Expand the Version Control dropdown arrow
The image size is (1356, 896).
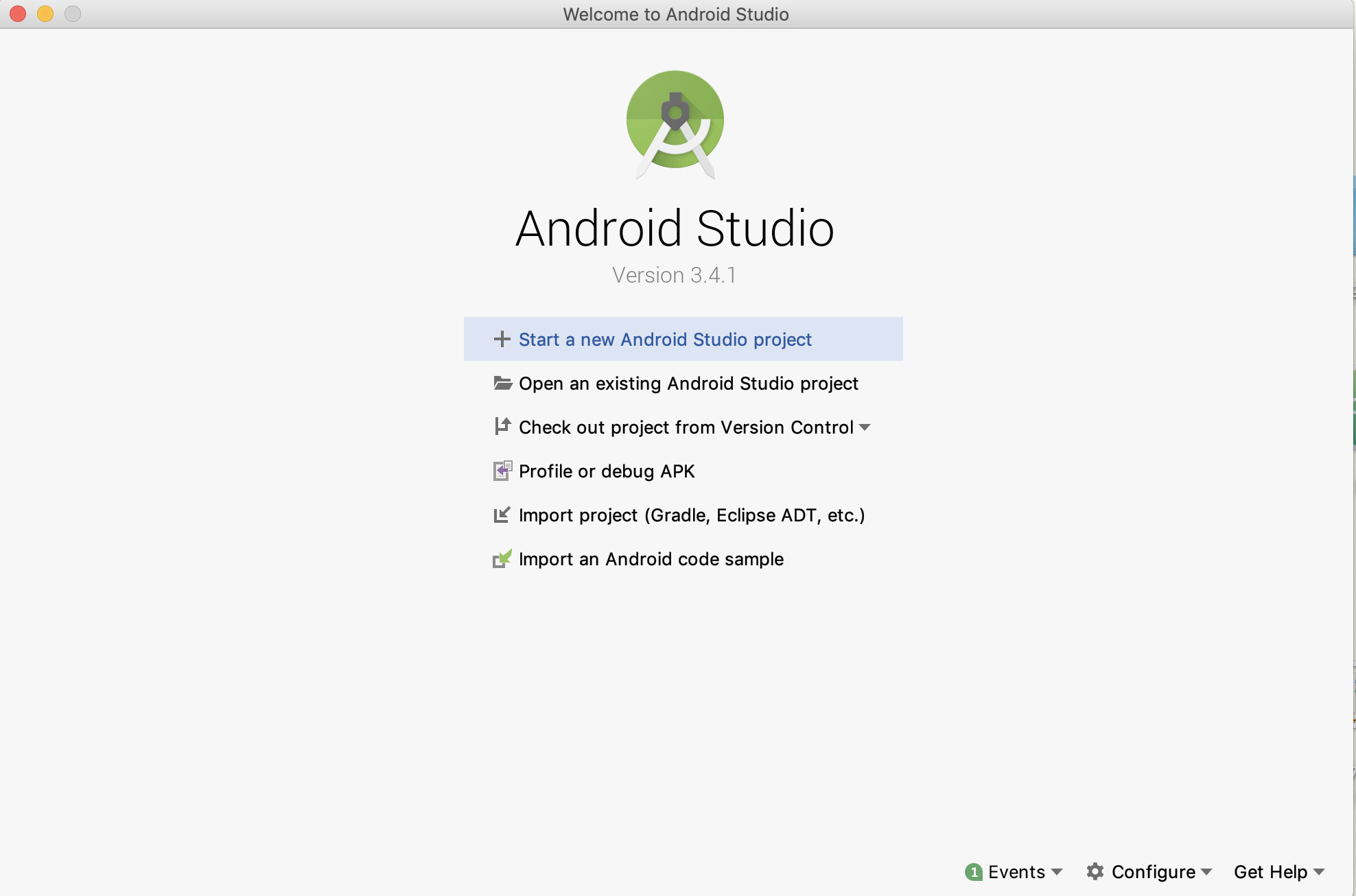pos(865,427)
